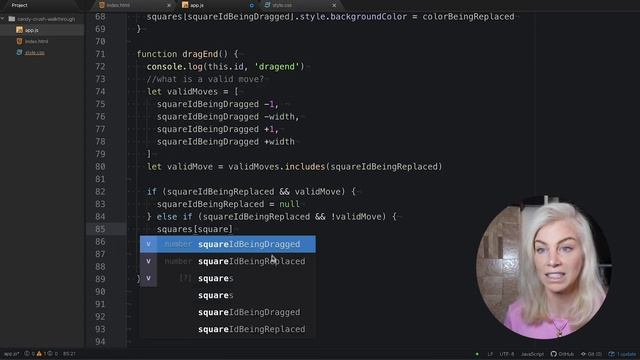Close the style.css tab
The image size is (640, 360).
pyautogui.click(x=334, y=5)
